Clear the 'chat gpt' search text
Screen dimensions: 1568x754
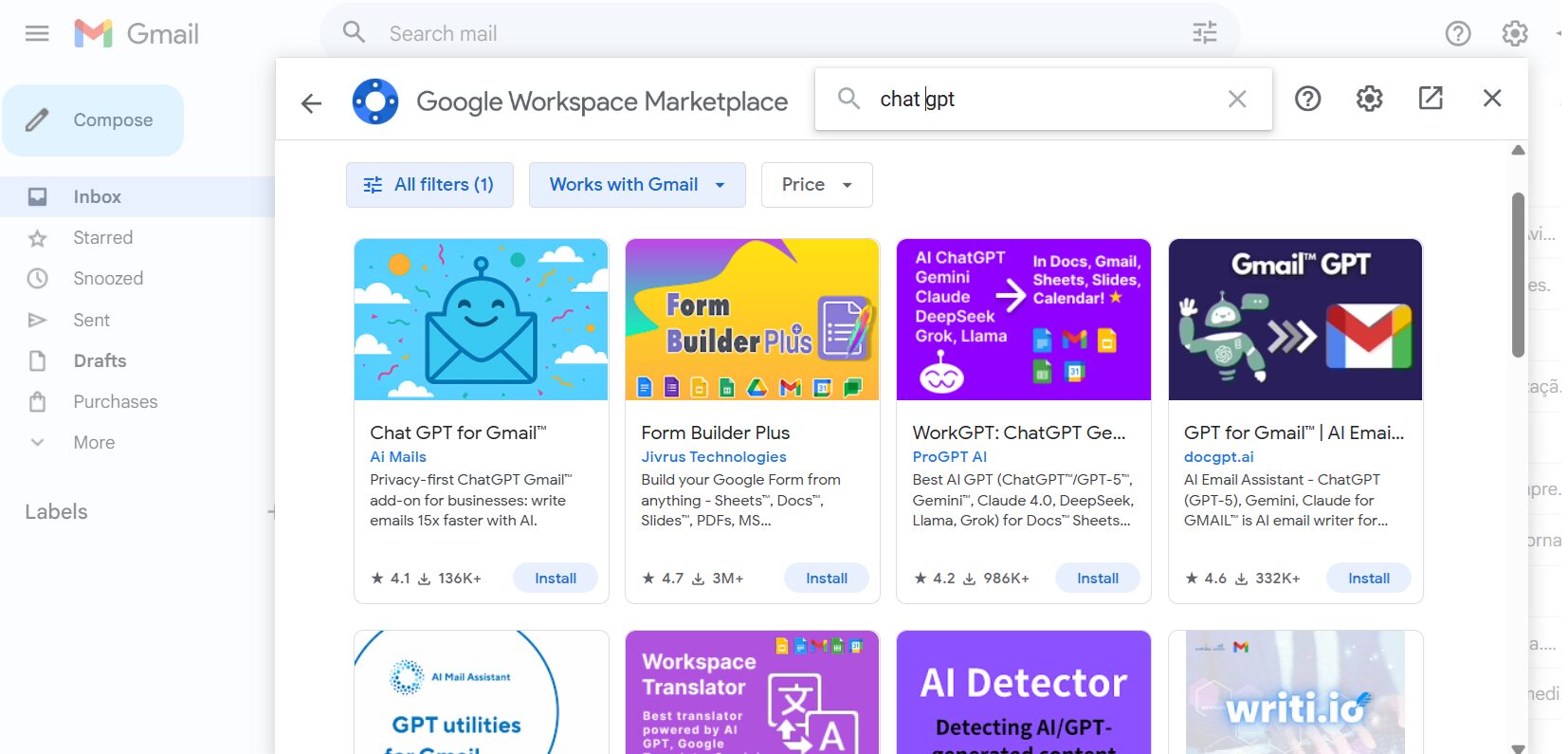pyautogui.click(x=1236, y=99)
